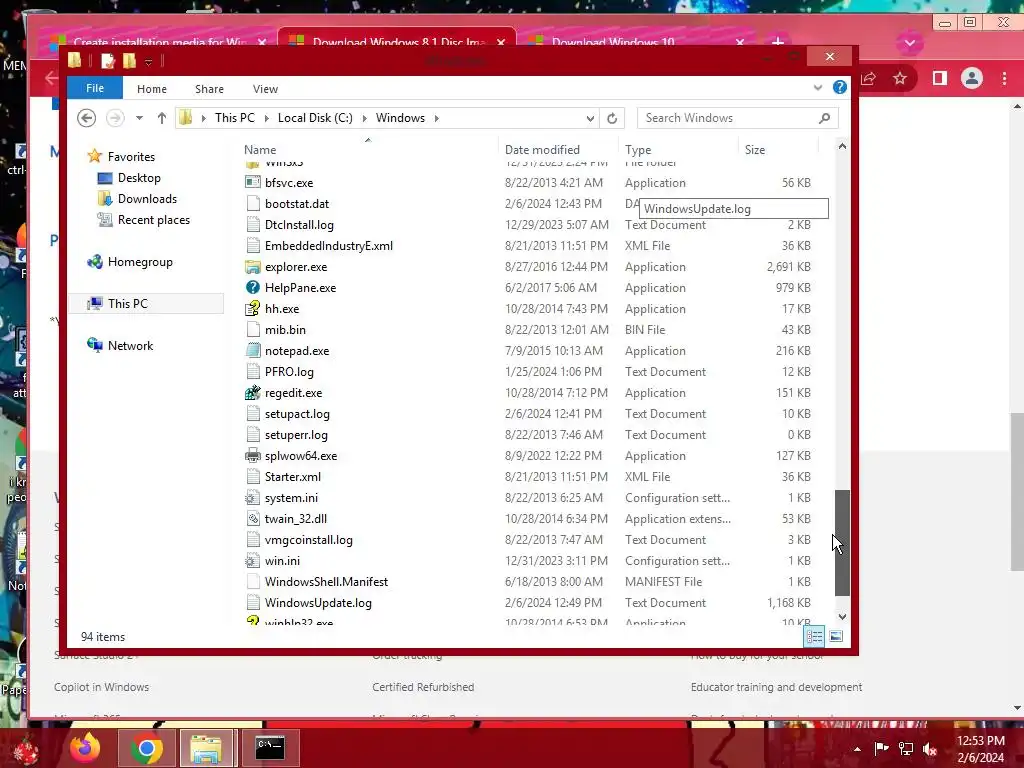Image resolution: width=1024 pixels, height=768 pixels.
Task: Expand breadcrumb arrow after Windows
Action: click(436, 118)
